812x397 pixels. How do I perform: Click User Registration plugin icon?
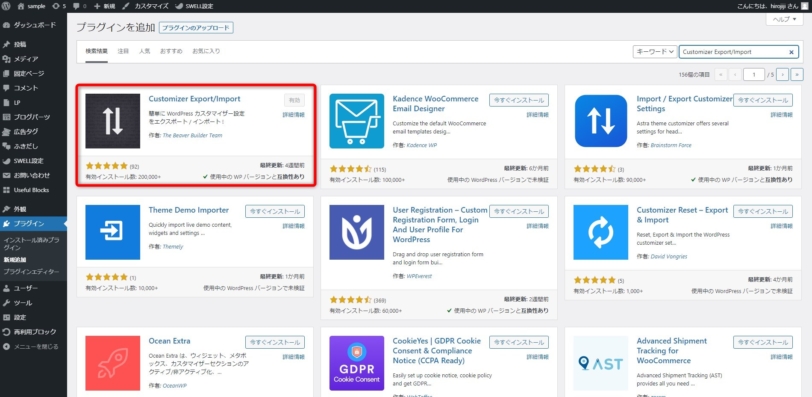(x=357, y=232)
